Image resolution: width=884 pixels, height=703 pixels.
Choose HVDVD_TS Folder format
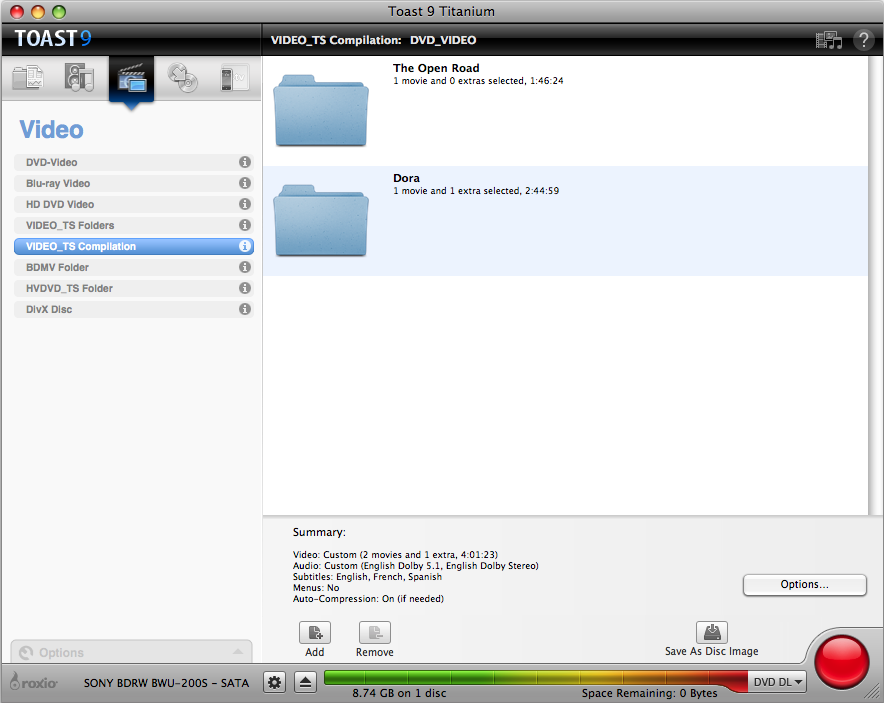pos(134,288)
